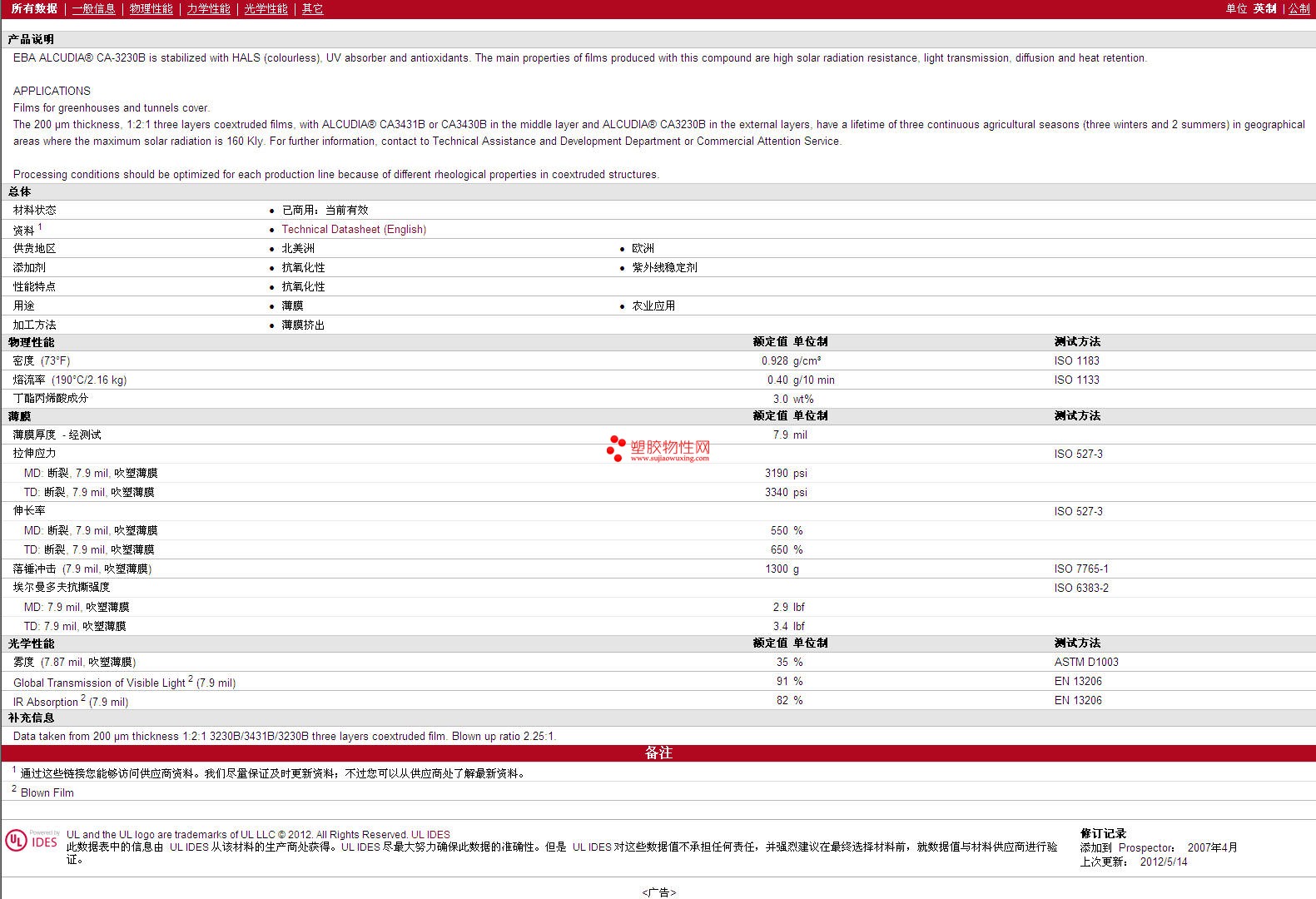Open footnote 1 marker beside 资料
1316x899 pixels.
(x=39, y=226)
